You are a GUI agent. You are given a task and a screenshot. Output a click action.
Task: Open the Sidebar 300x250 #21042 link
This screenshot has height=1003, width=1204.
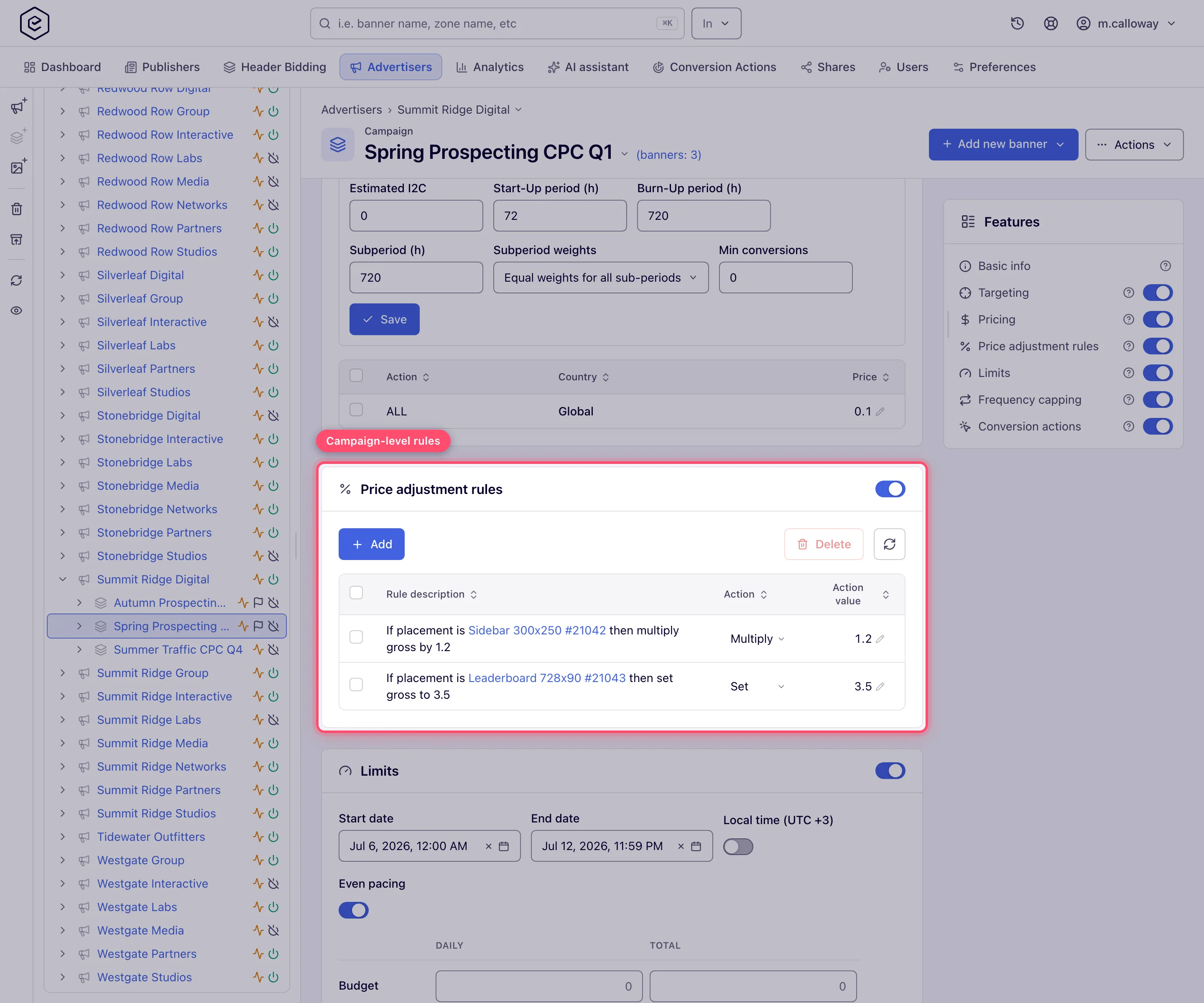pos(537,630)
